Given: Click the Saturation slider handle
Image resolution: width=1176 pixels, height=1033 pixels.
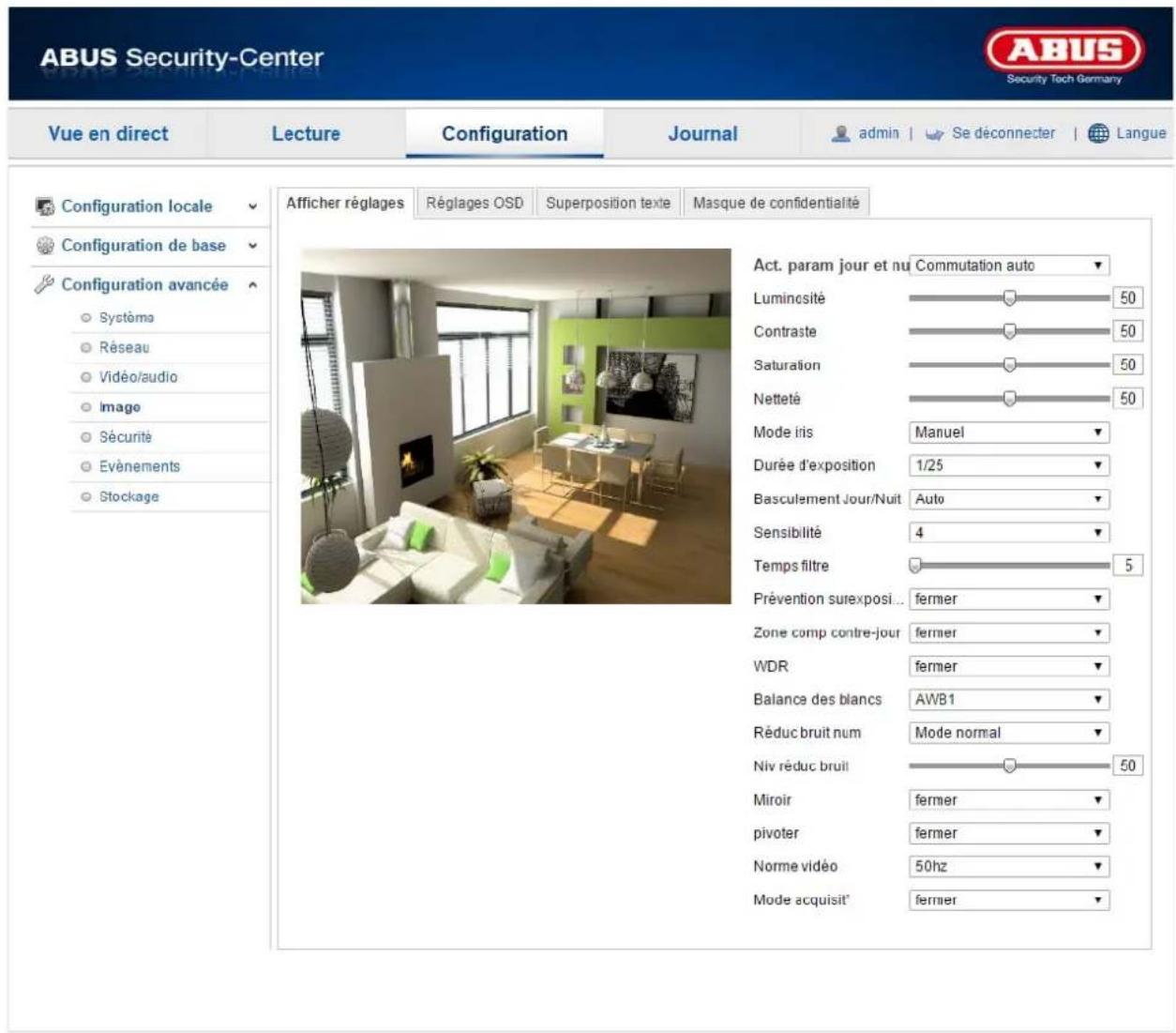Looking at the screenshot, I should 1009,365.
